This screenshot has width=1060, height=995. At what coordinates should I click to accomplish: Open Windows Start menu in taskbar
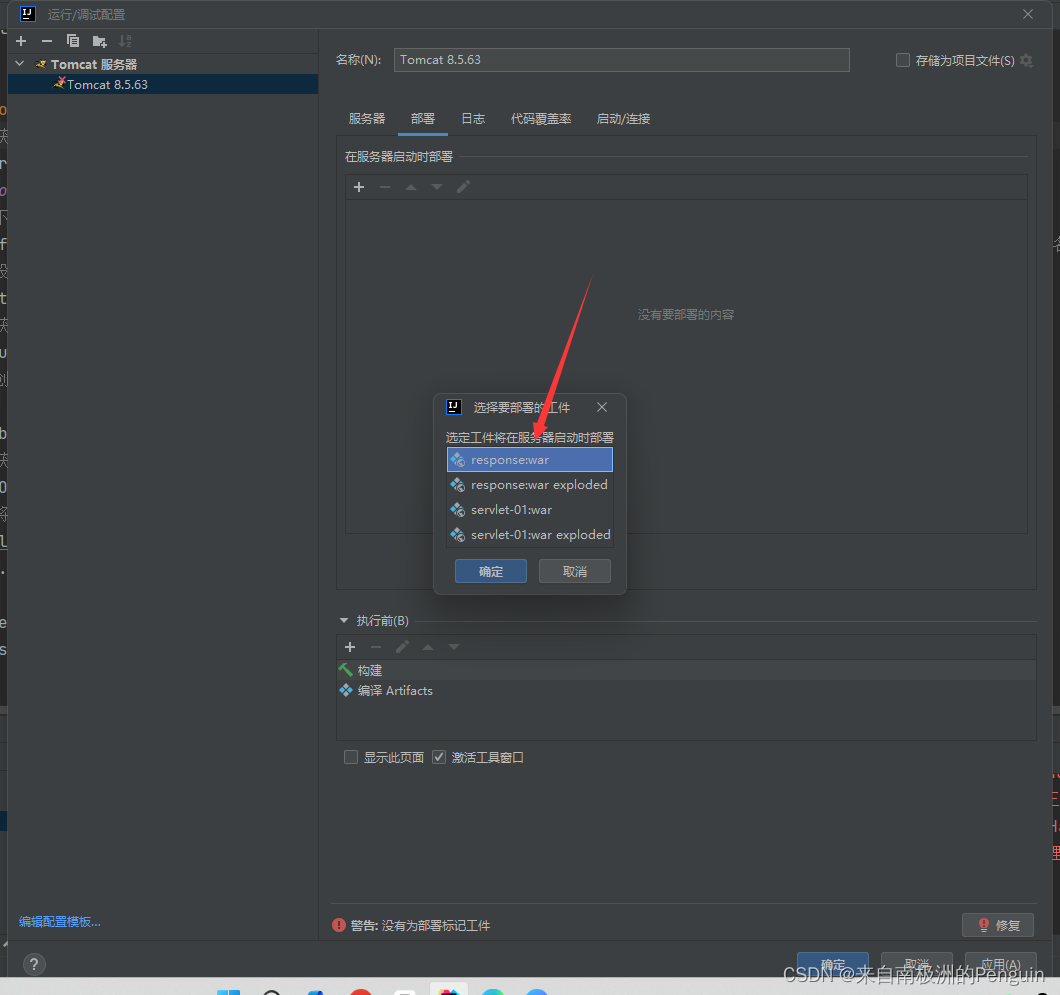click(228, 992)
